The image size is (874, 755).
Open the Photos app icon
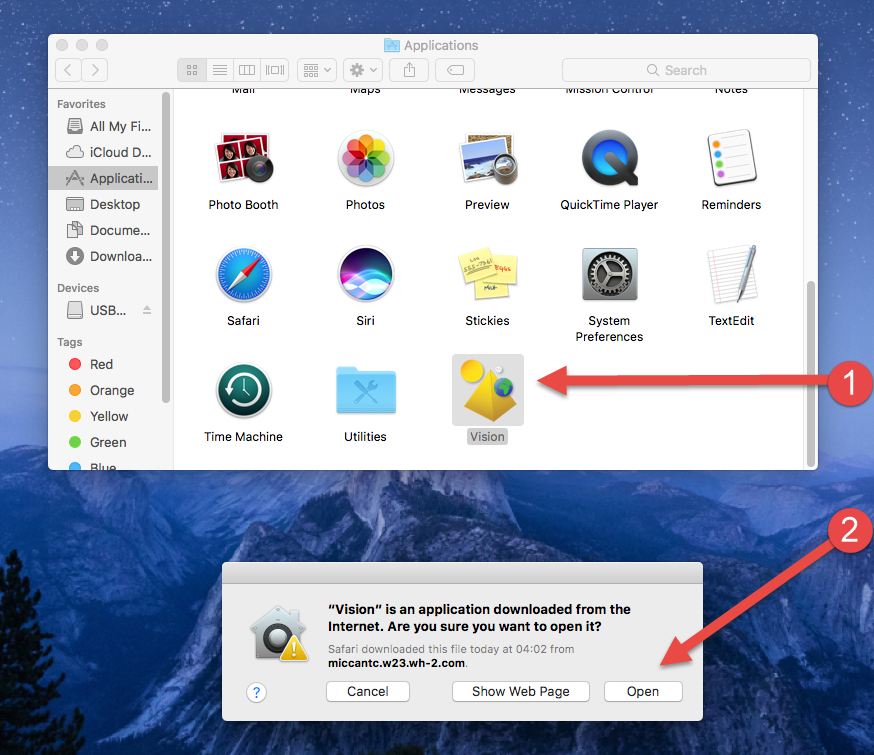pos(366,159)
